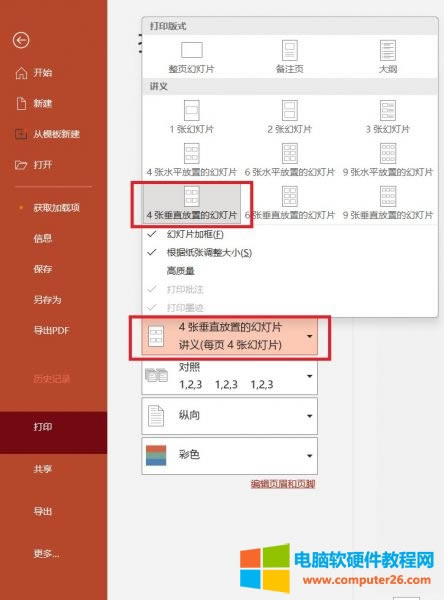Open the print layout dropdown showing 讲义

[x=230, y=336]
